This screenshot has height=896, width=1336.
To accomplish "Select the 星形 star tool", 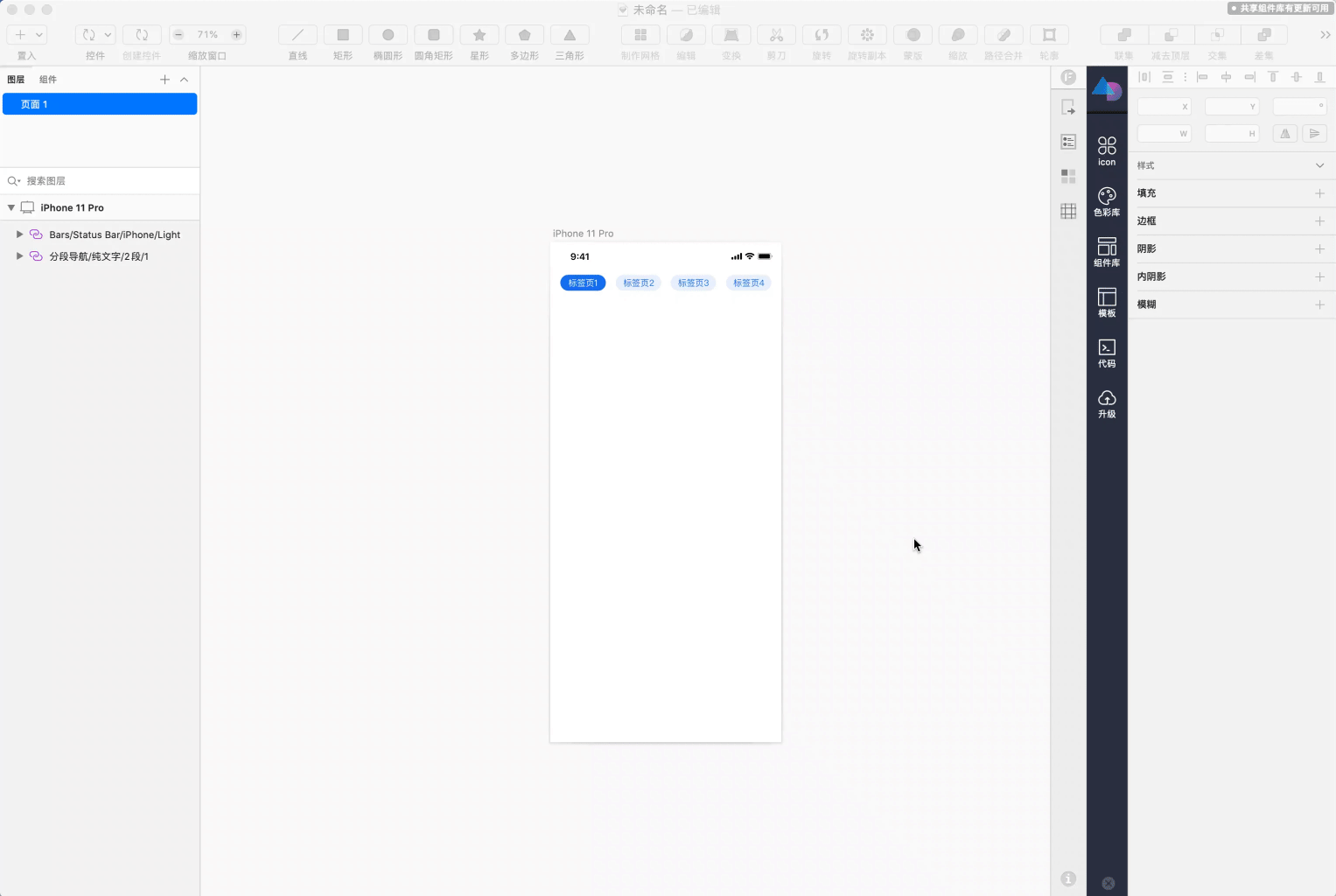I will click(x=479, y=35).
